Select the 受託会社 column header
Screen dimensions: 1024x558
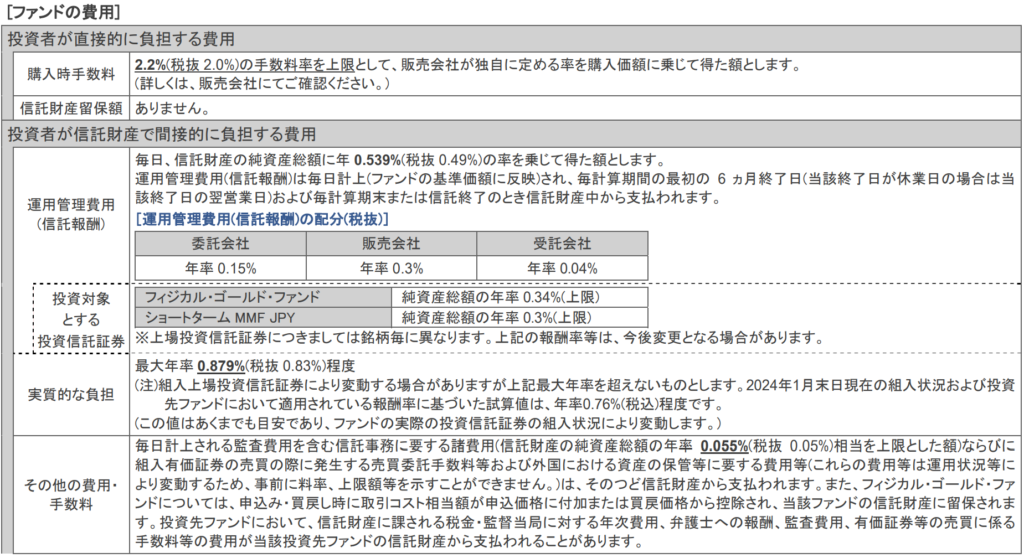[562, 244]
